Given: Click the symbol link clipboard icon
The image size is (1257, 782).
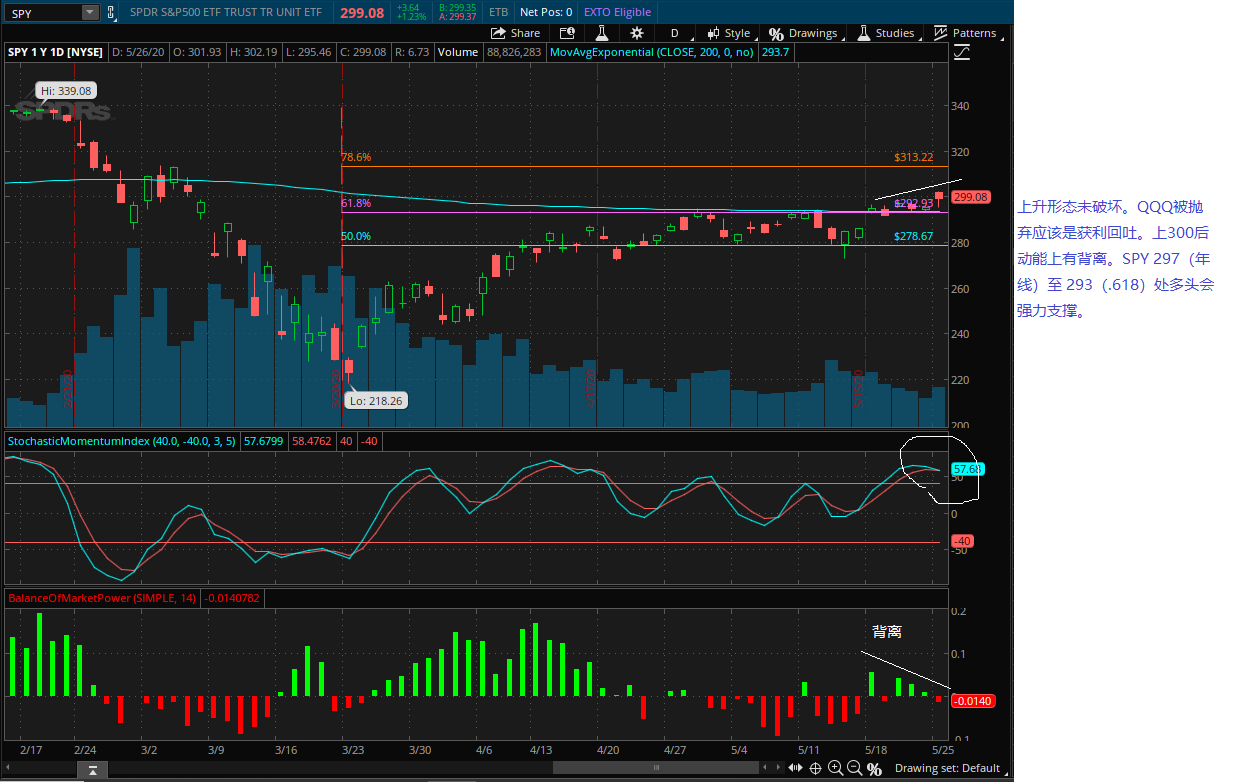Looking at the screenshot, I should coord(112,13).
